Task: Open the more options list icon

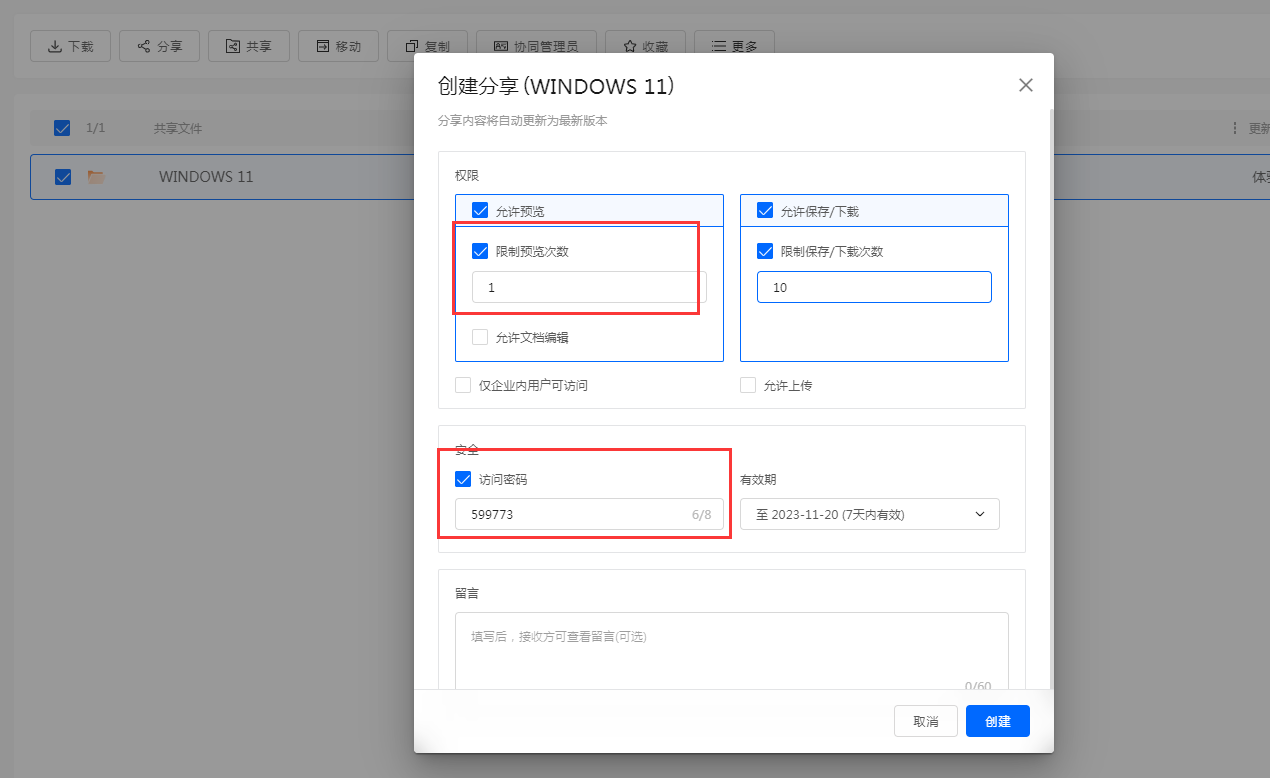Action: click(x=718, y=46)
